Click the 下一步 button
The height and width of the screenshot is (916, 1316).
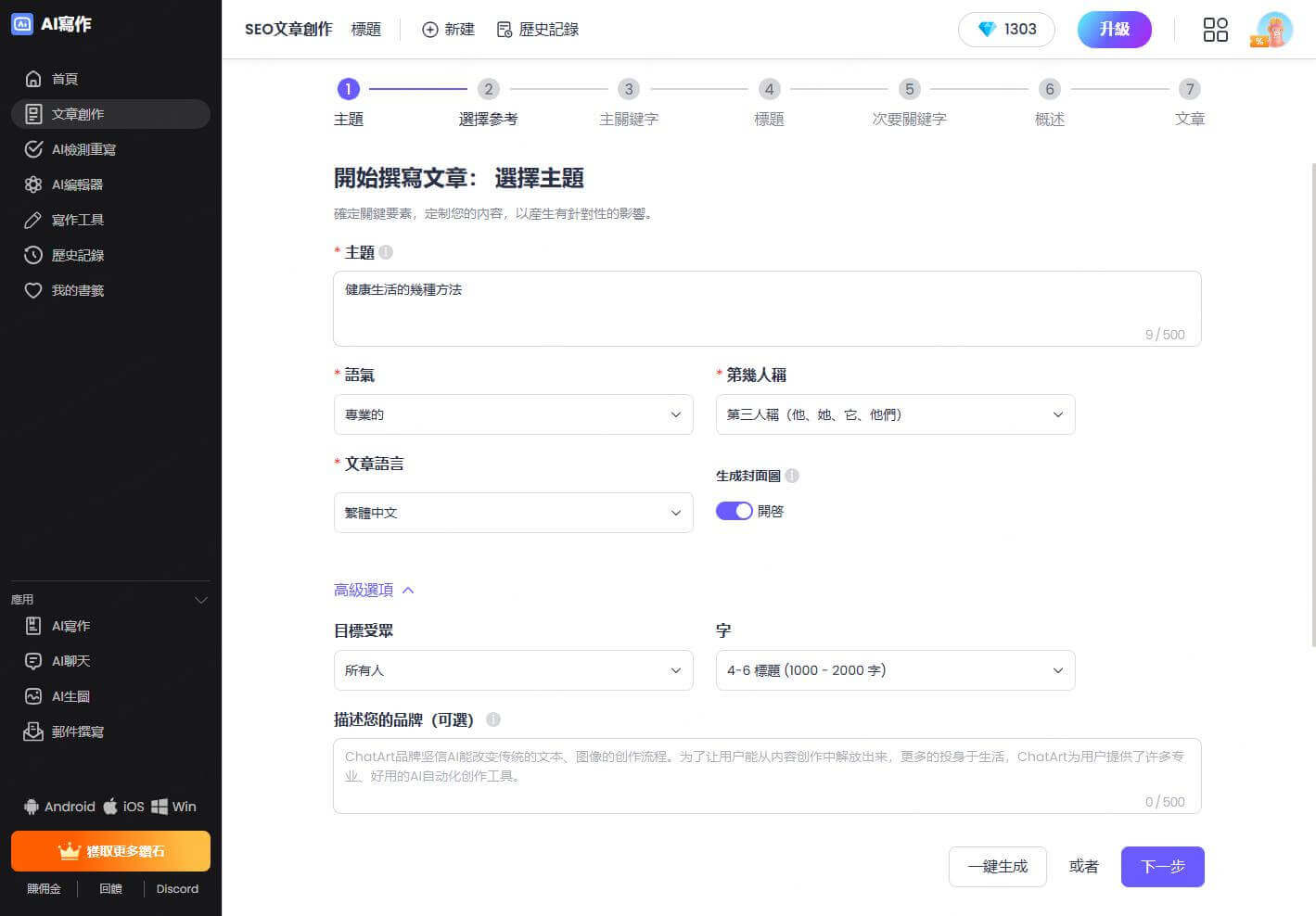tap(1163, 867)
